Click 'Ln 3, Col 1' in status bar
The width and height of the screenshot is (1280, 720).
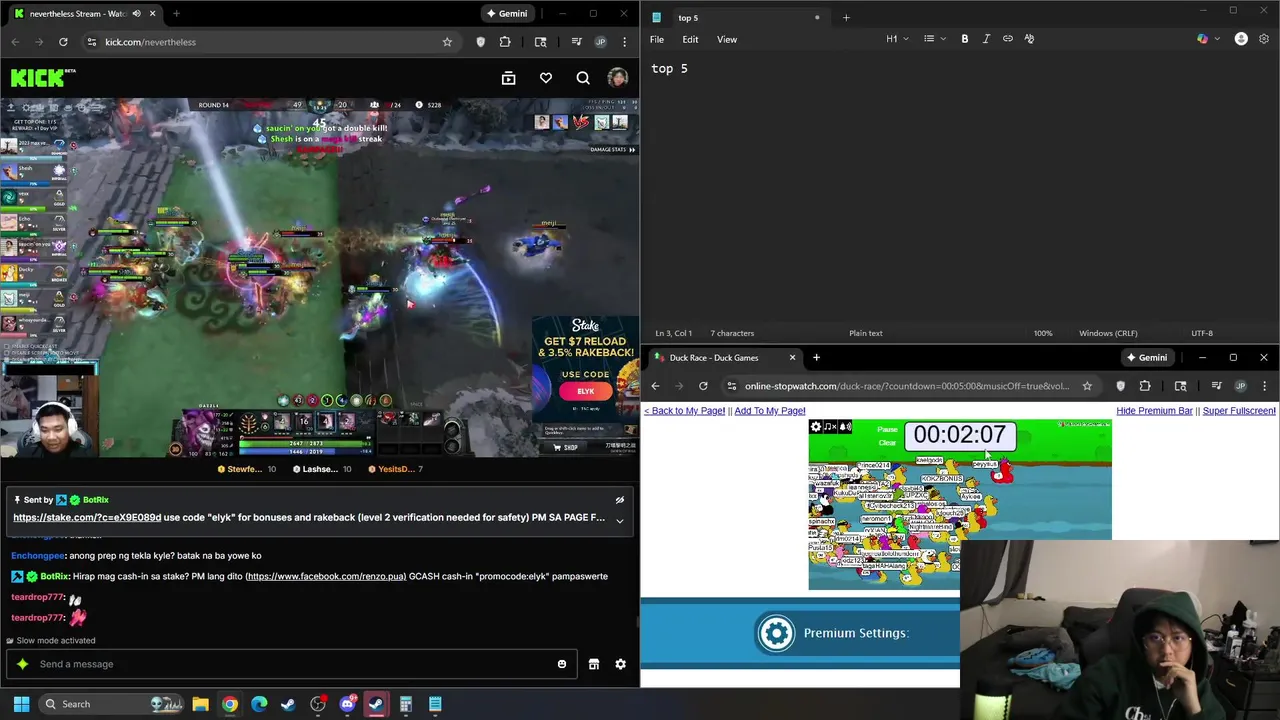[674, 333]
